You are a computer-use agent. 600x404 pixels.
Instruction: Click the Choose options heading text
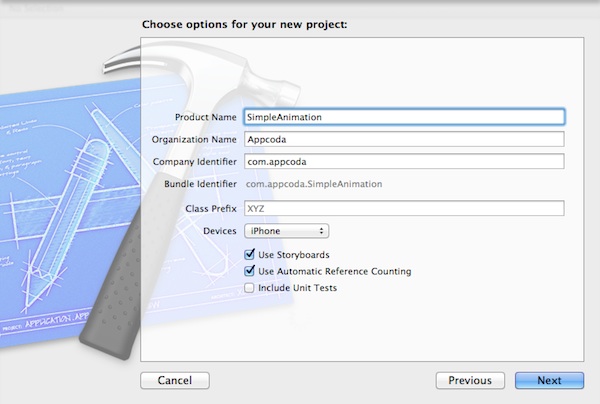pyautogui.click(x=244, y=23)
